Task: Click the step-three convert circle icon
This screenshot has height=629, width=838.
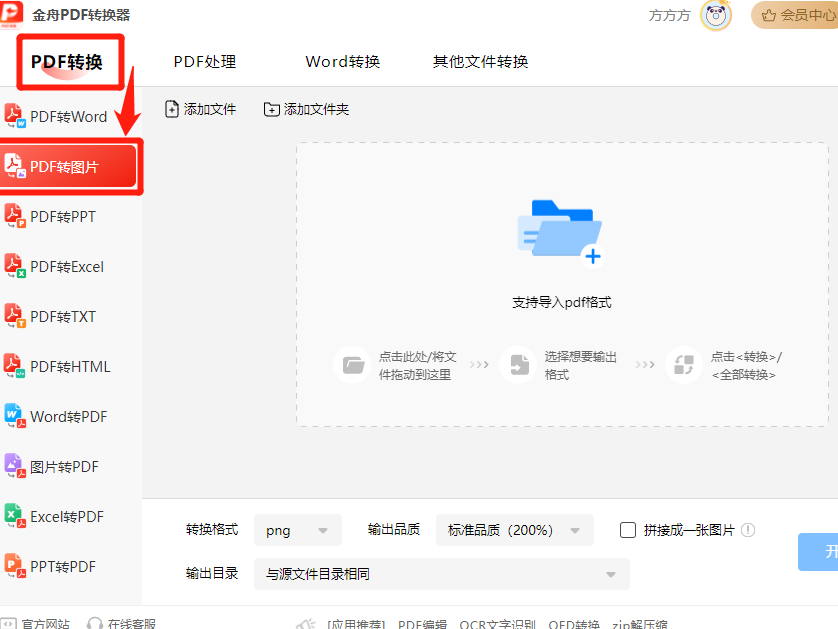Action: pos(684,365)
